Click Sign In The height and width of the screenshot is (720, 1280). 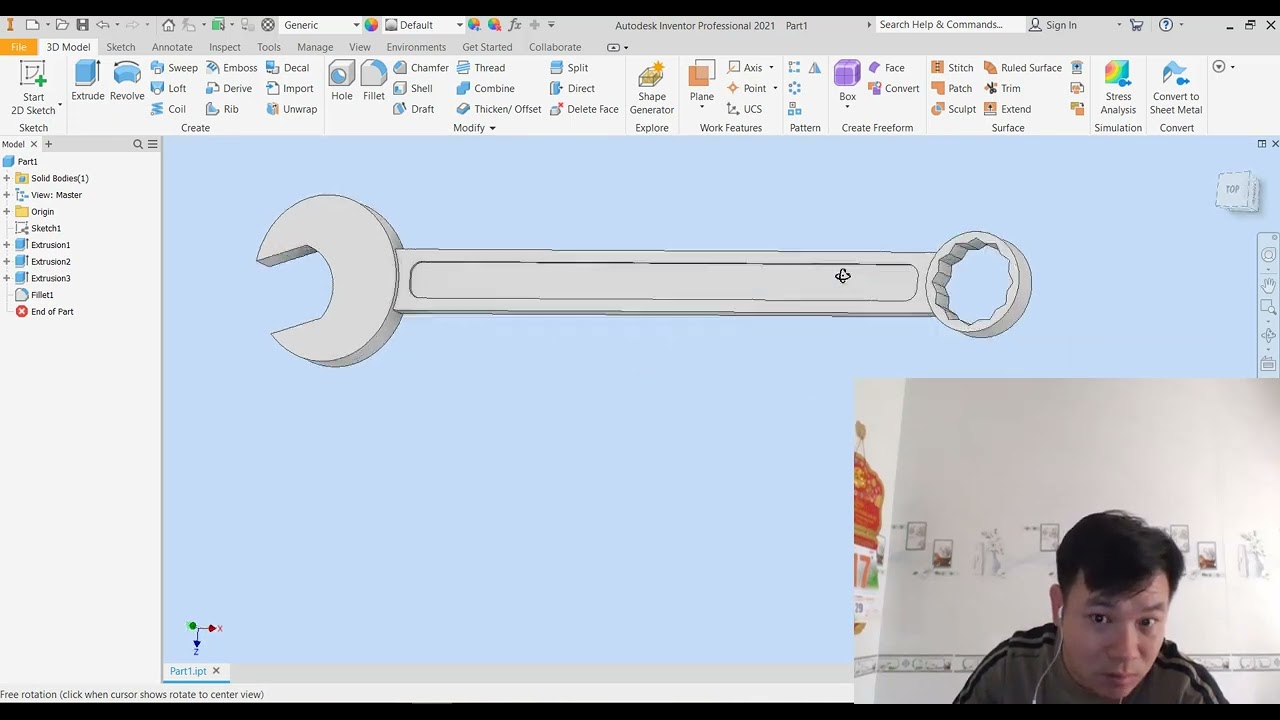coord(1053,25)
